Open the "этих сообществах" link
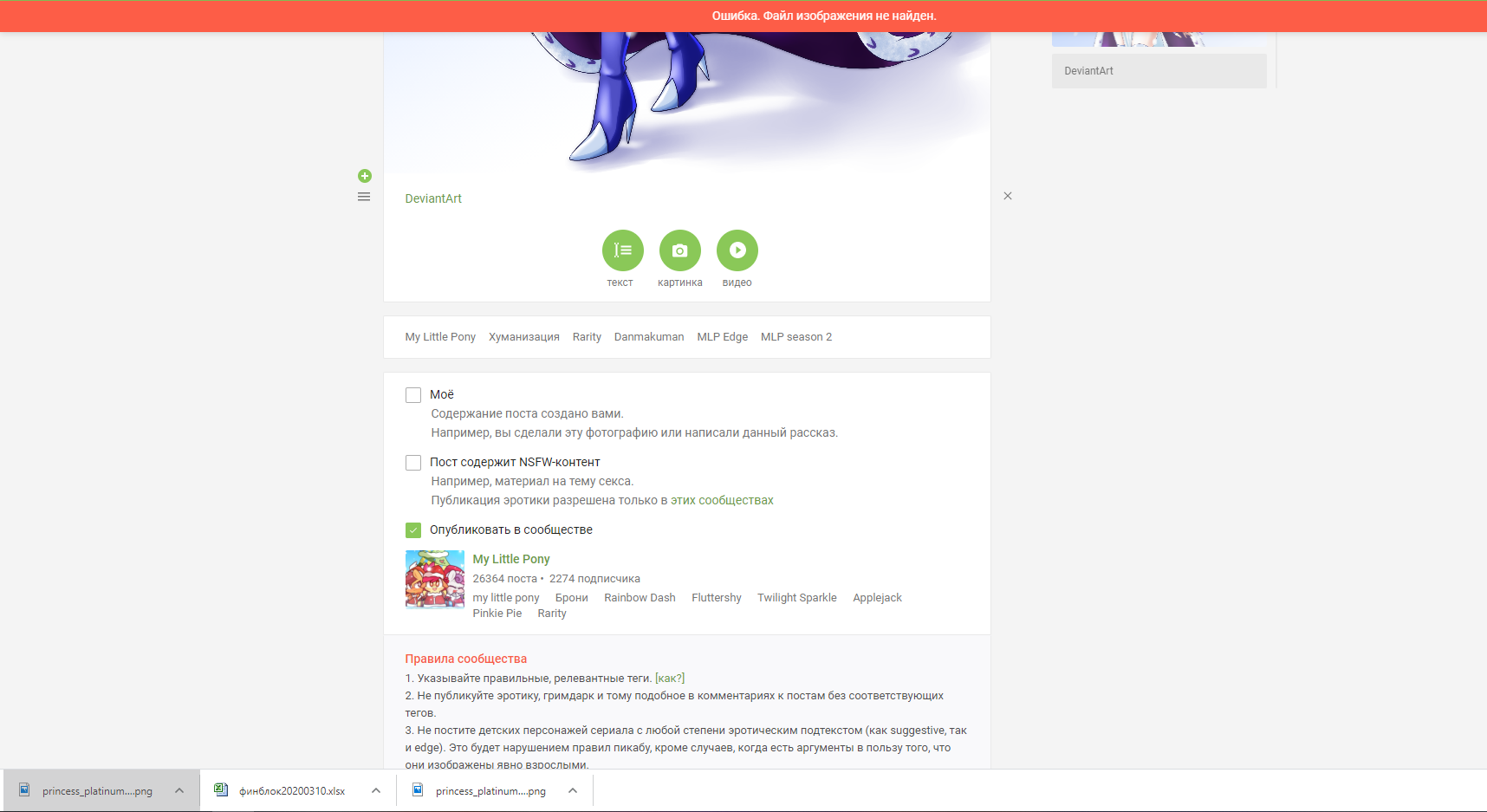Viewport: 1487px width, 812px height. point(722,500)
